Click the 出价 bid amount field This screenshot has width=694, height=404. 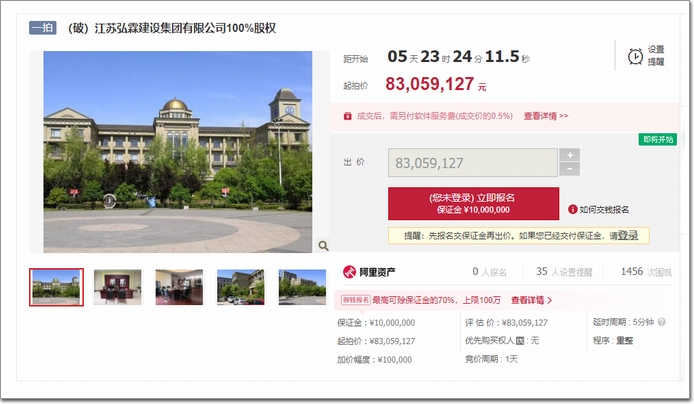(473, 163)
